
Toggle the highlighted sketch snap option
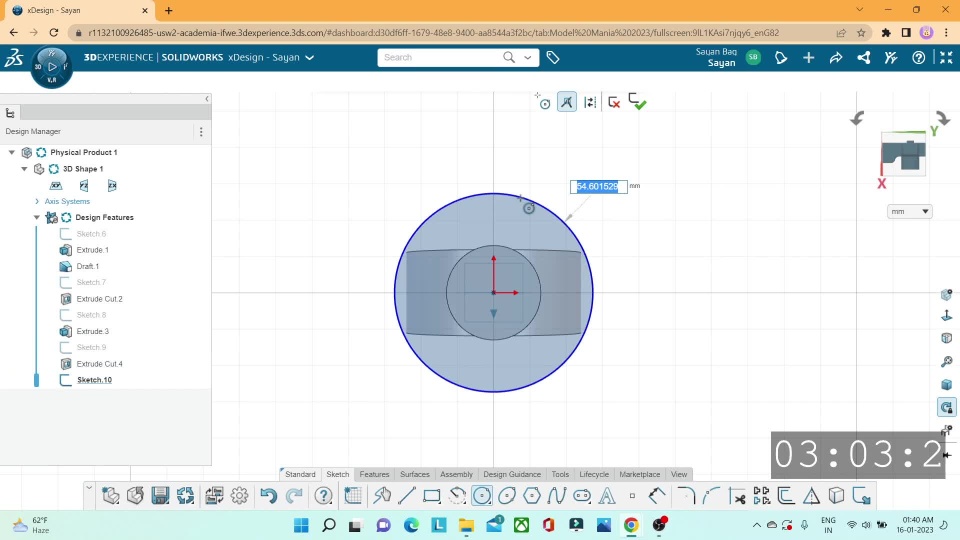tap(567, 102)
